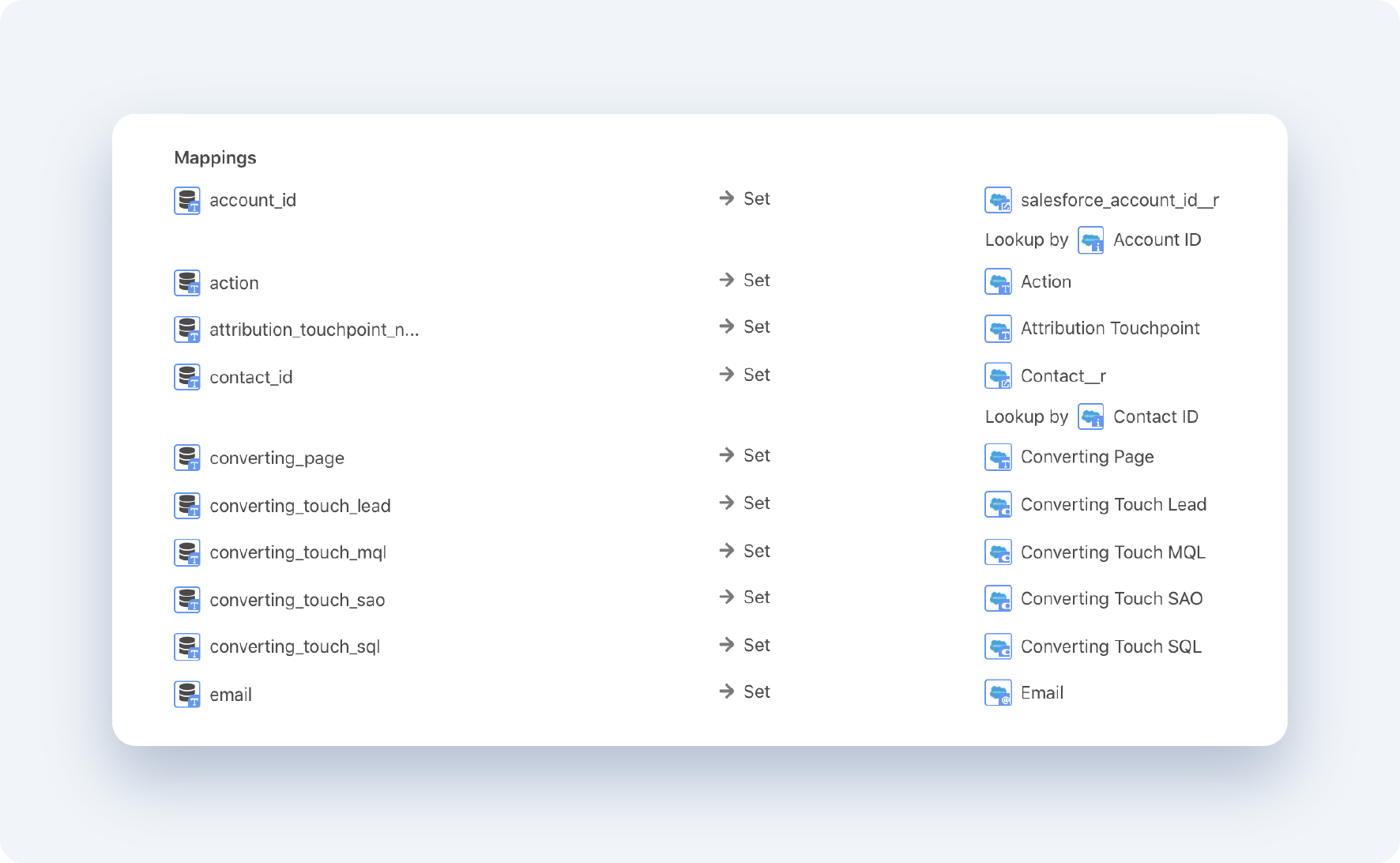Image resolution: width=1400 pixels, height=863 pixels.
Task: Click the database icon beside converting_page
Action: pos(187,458)
